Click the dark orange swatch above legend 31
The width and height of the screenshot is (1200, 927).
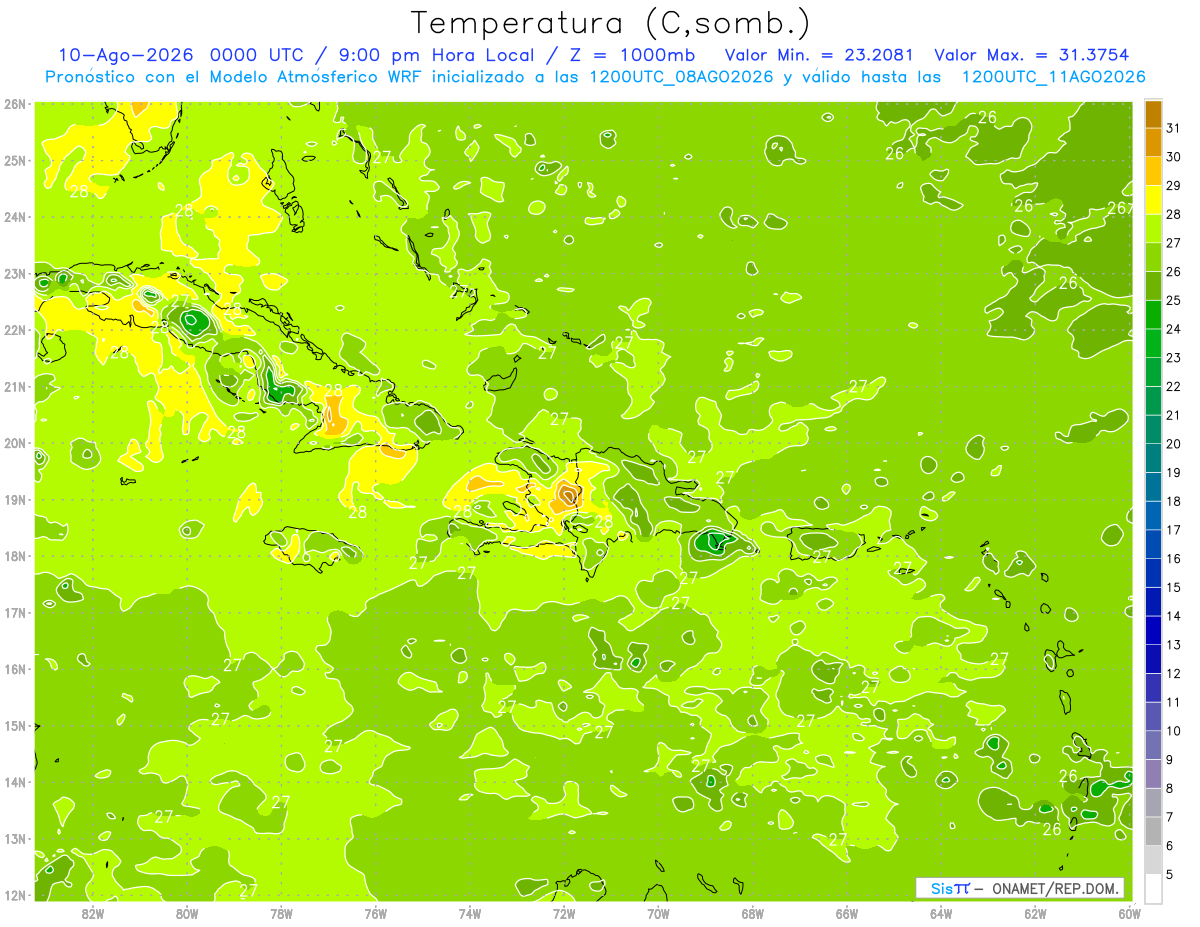1153,114
